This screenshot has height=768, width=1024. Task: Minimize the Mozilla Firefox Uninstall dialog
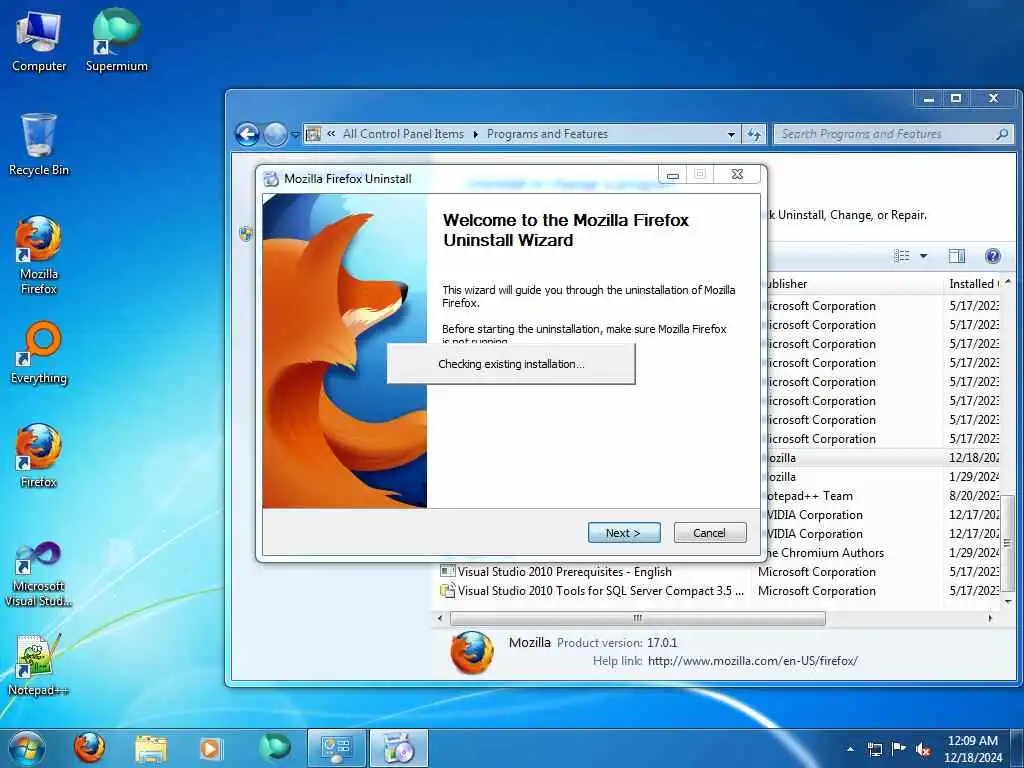[673, 174]
